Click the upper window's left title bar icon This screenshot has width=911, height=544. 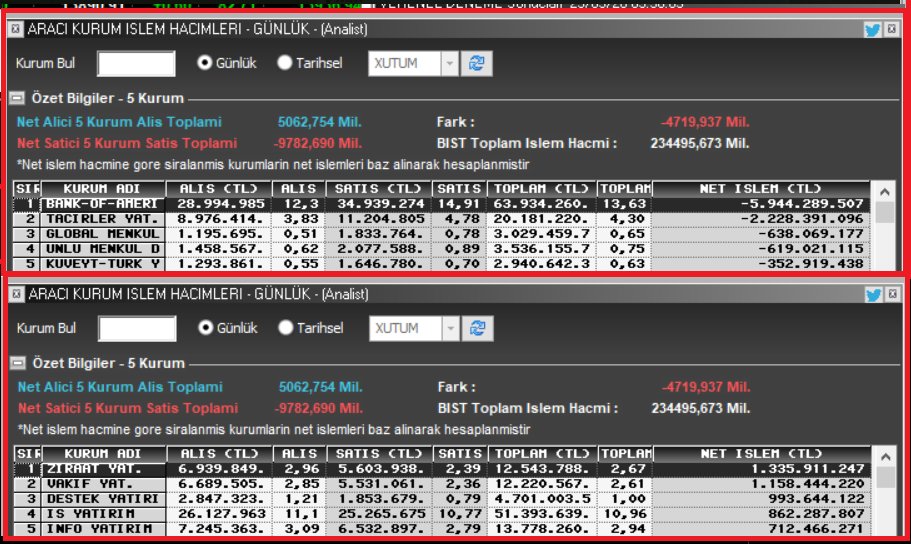pos(15,28)
